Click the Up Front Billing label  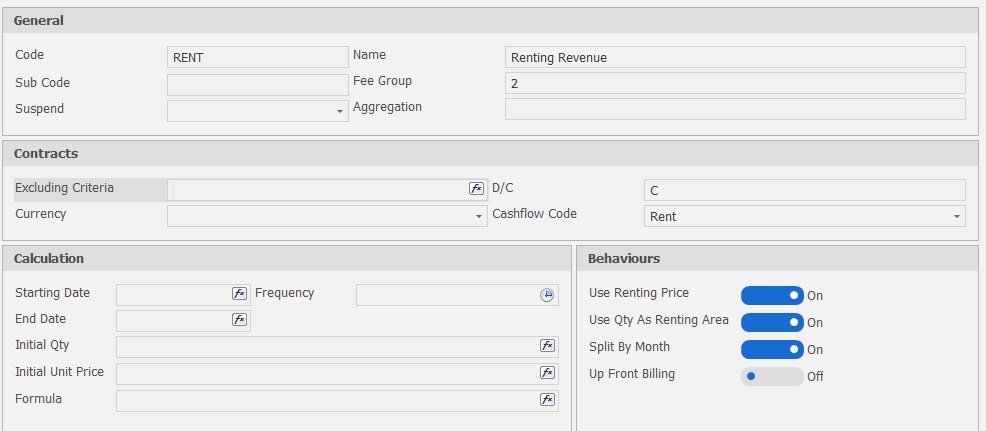click(x=632, y=374)
